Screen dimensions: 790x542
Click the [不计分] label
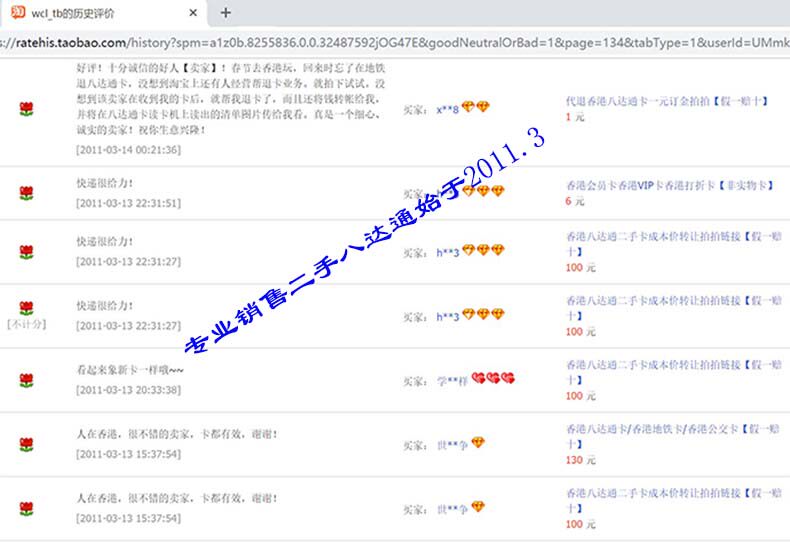click(x=27, y=324)
